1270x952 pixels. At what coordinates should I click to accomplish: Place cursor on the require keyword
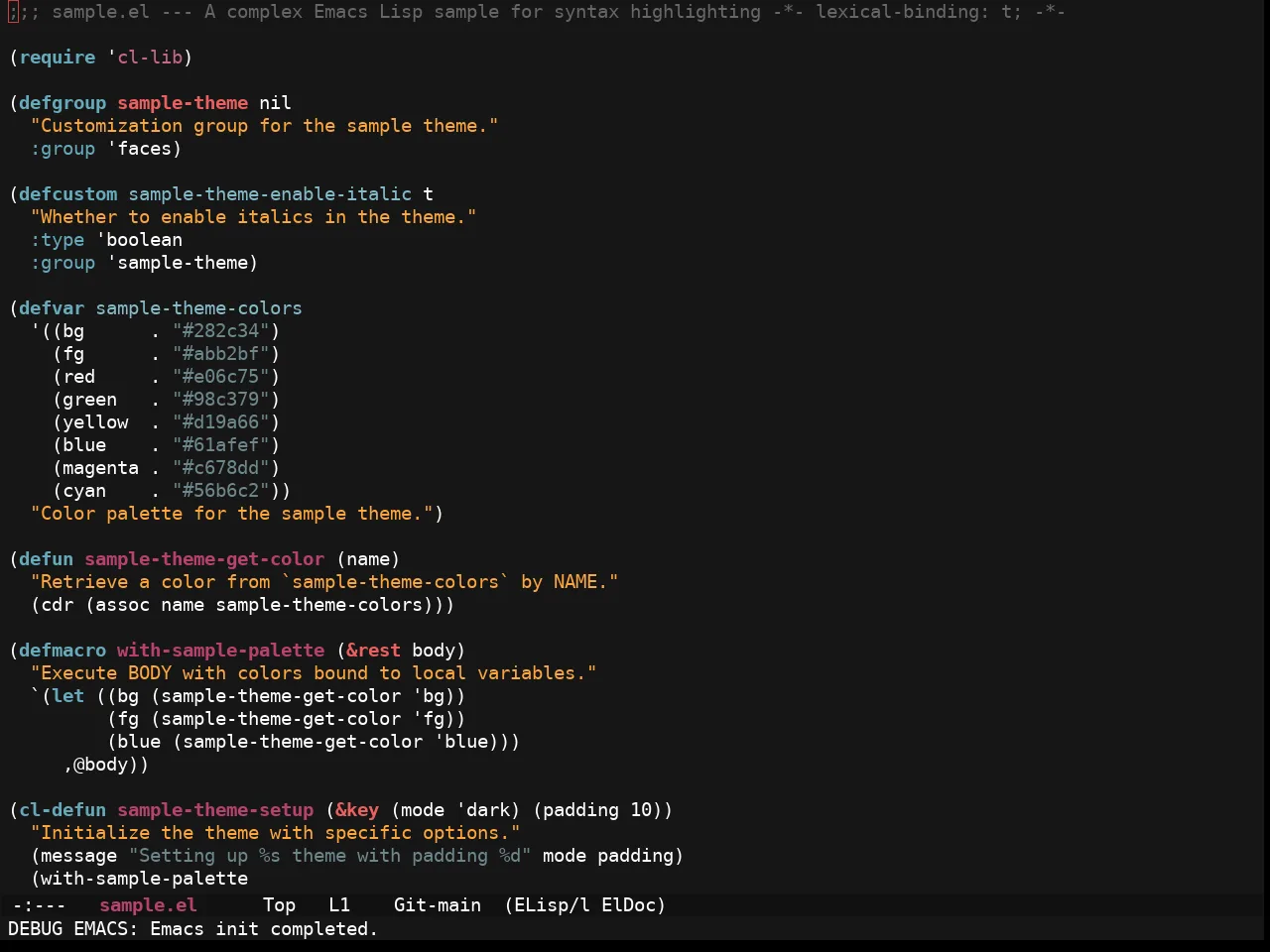pos(58,58)
